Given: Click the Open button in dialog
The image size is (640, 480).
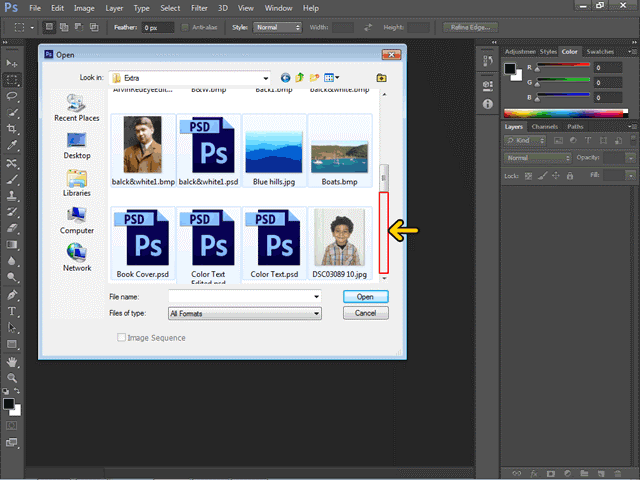Looking at the screenshot, I should (365, 297).
